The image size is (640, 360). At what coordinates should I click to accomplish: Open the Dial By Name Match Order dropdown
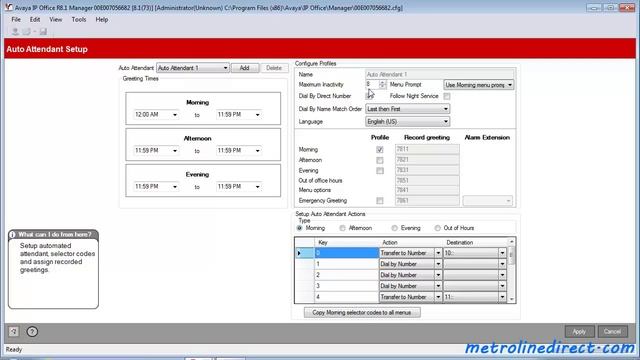click(407, 109)
